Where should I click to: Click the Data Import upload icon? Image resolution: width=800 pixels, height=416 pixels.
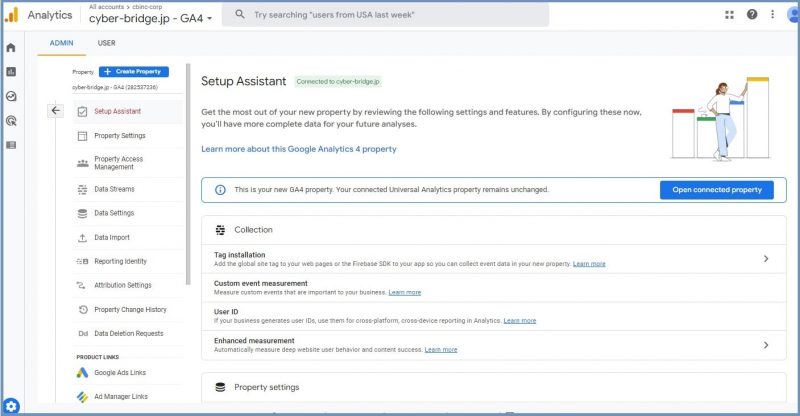(82, 238)
